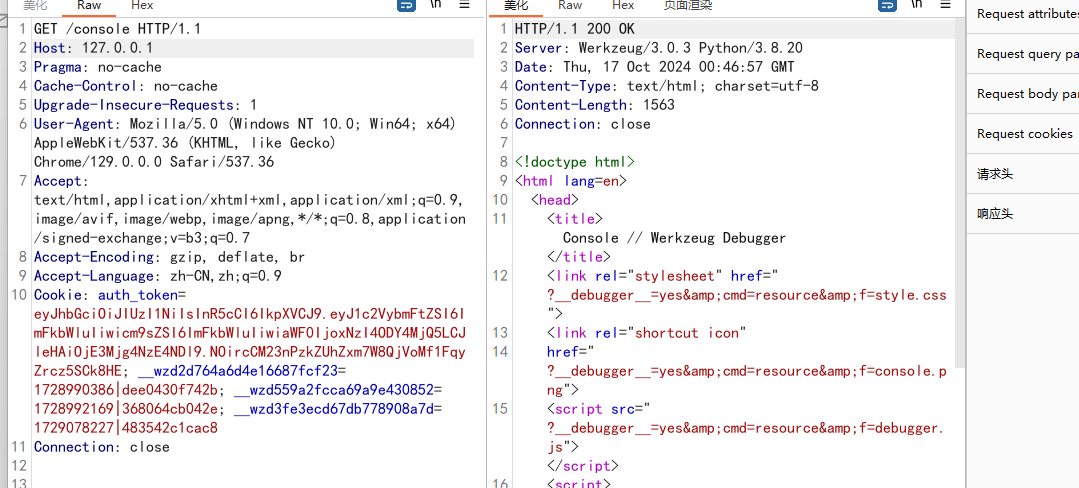1079x488 pixels.
Task: Expand Request cookies section
Action: tap(1023, 134)
